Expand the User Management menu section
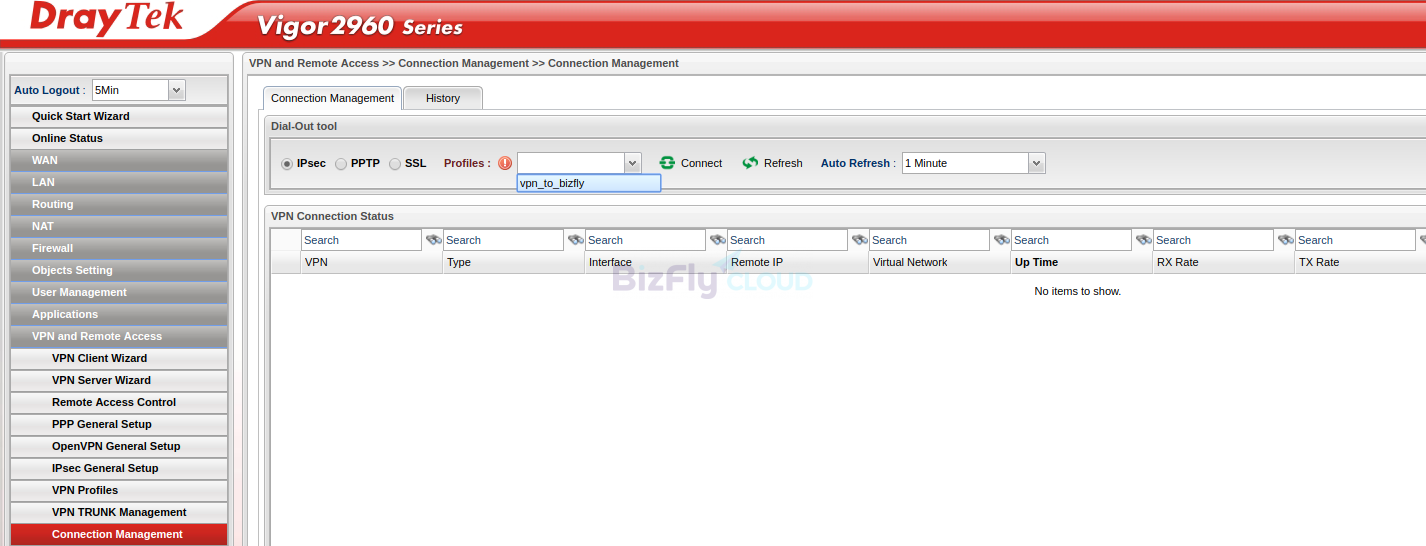The height and width of the screenshot is (546, 1426). (x=119, y=292)
